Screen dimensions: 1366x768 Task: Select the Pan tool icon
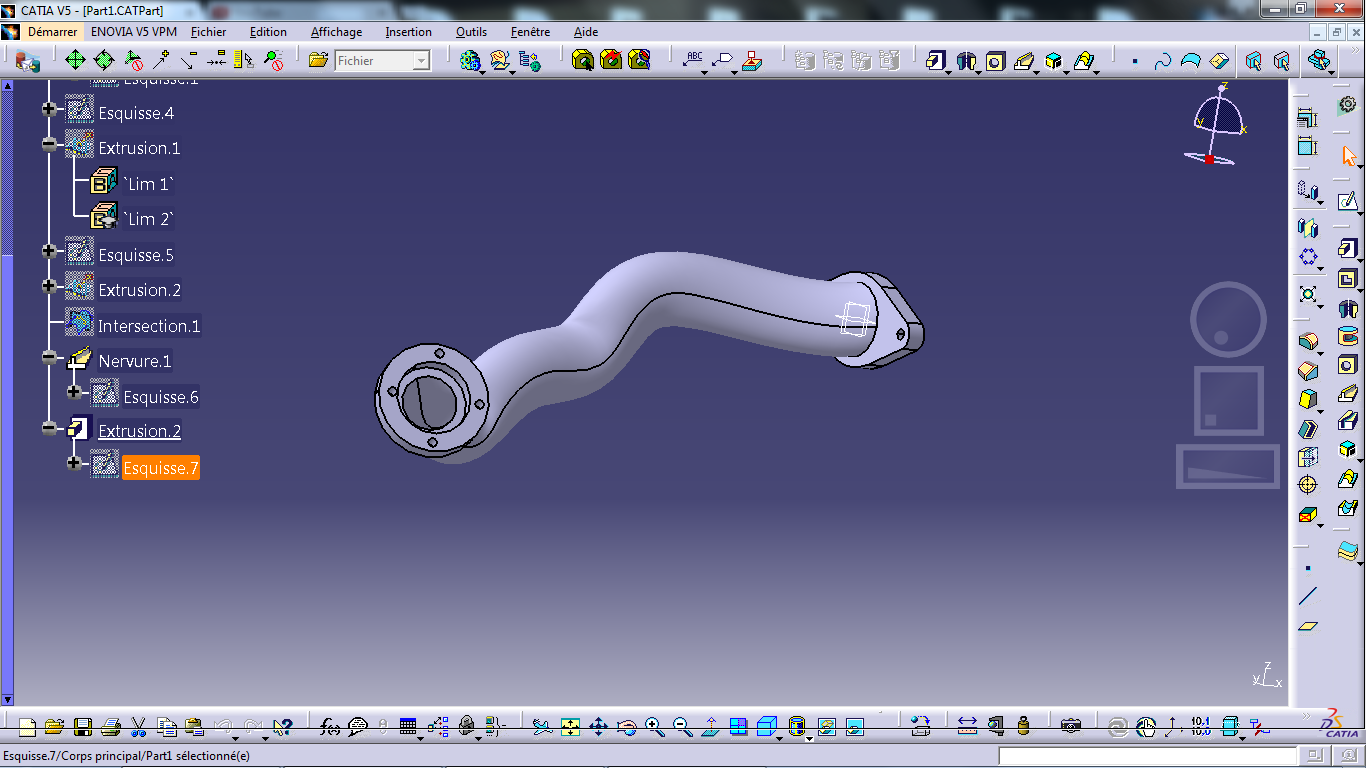coord(598,727)
